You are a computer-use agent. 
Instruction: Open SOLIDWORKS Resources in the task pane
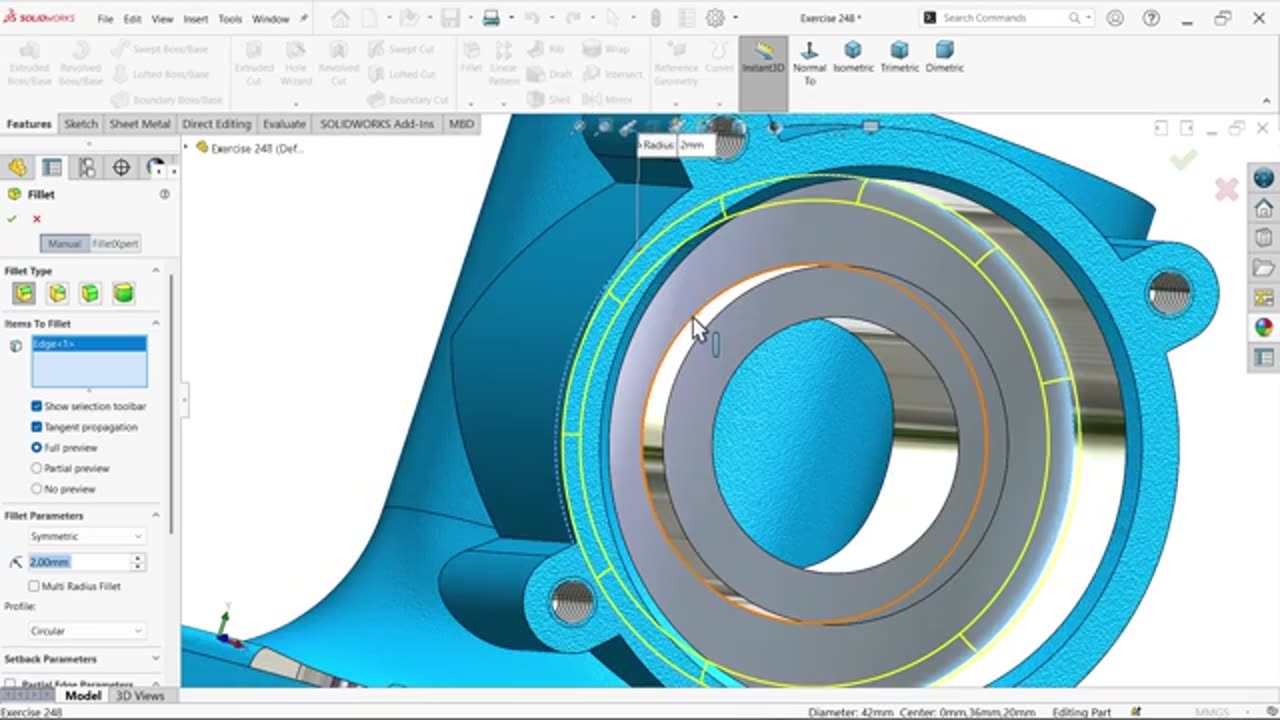[x=1264, y=178]
